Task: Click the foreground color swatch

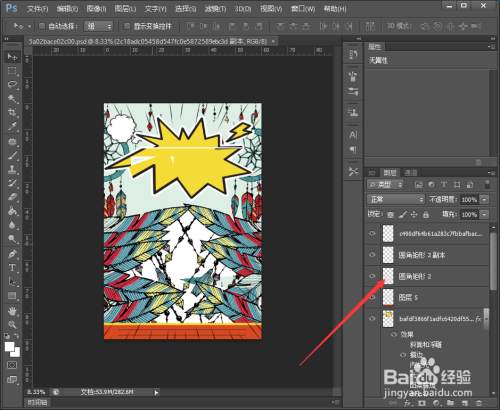Action: pyautogui.click(x=10, y=347)
